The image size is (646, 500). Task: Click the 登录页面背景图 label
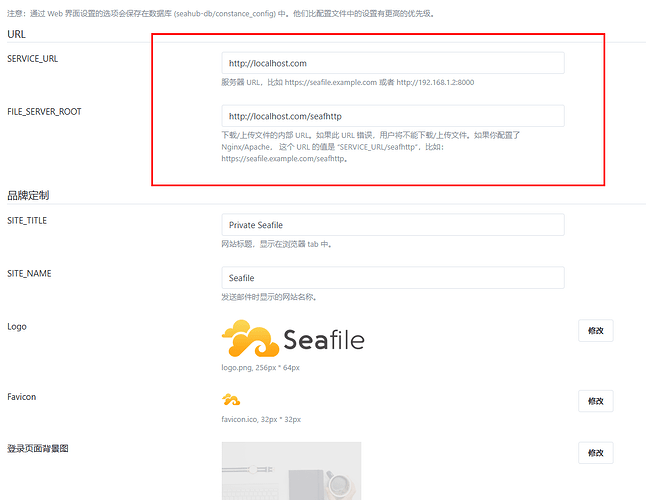pos(38,449)
